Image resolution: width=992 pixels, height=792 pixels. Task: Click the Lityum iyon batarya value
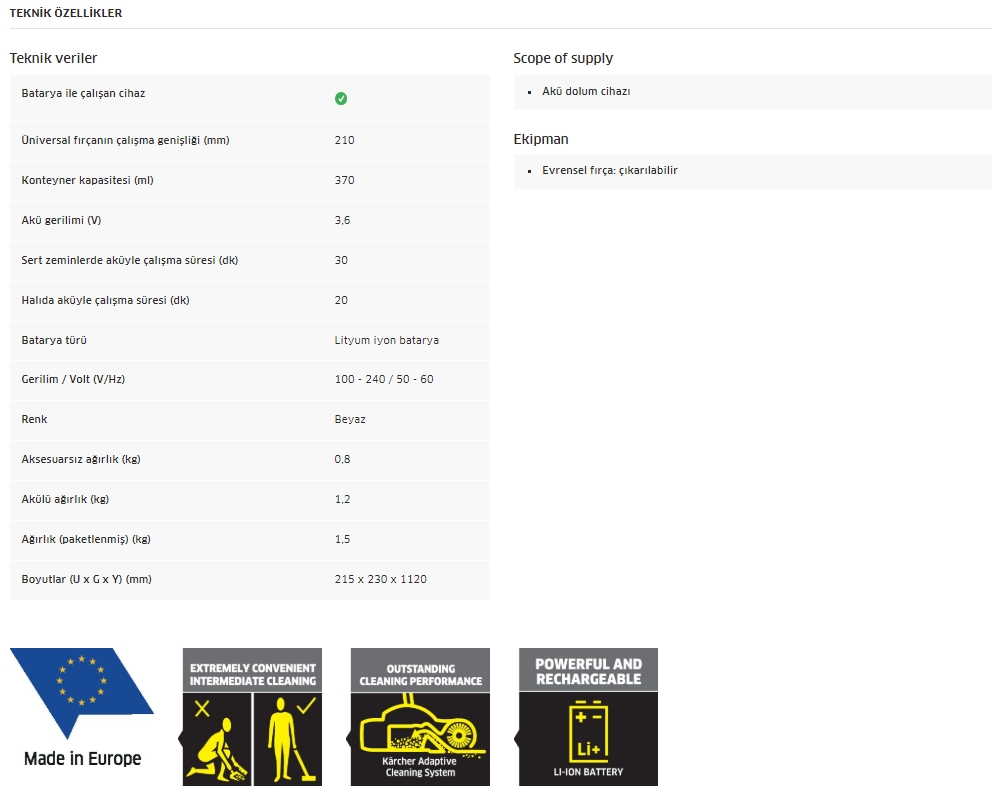coord(387,340)
